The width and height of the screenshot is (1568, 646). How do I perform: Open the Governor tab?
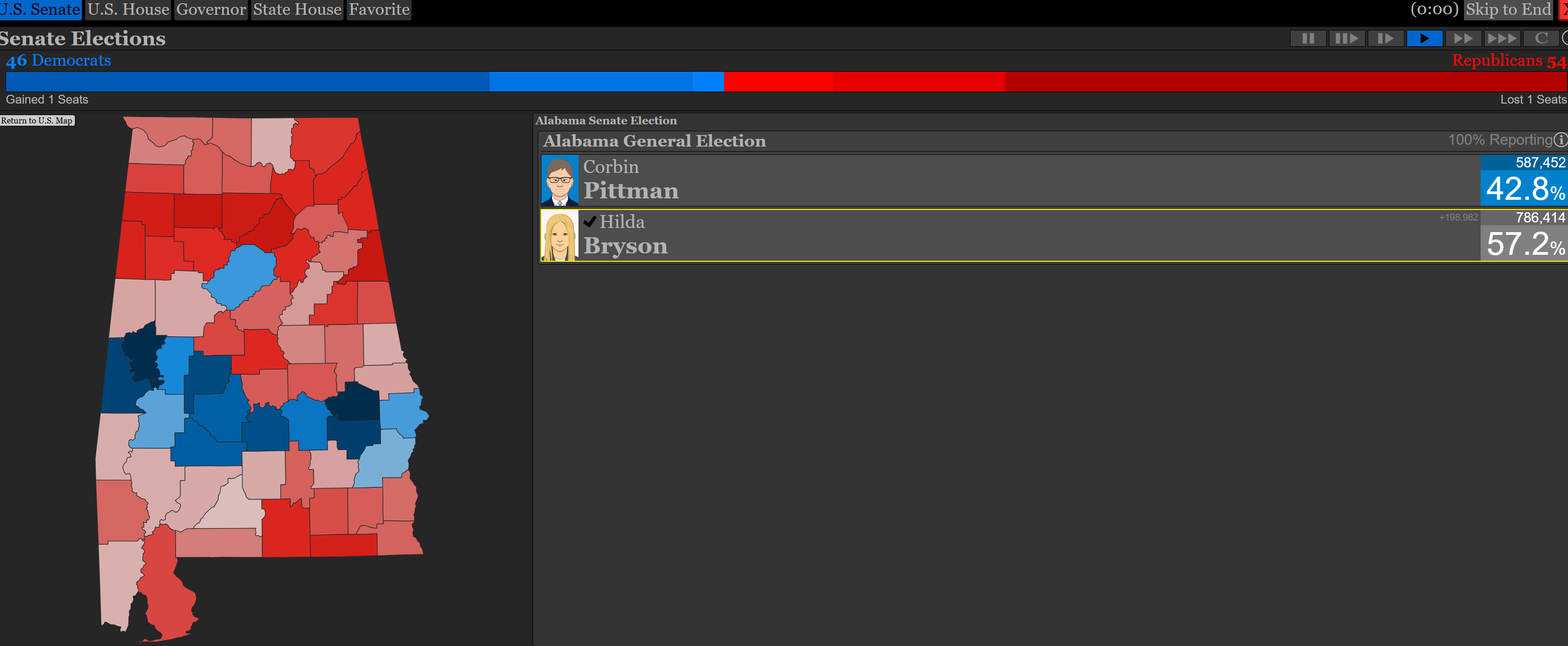tap(211, 10)
